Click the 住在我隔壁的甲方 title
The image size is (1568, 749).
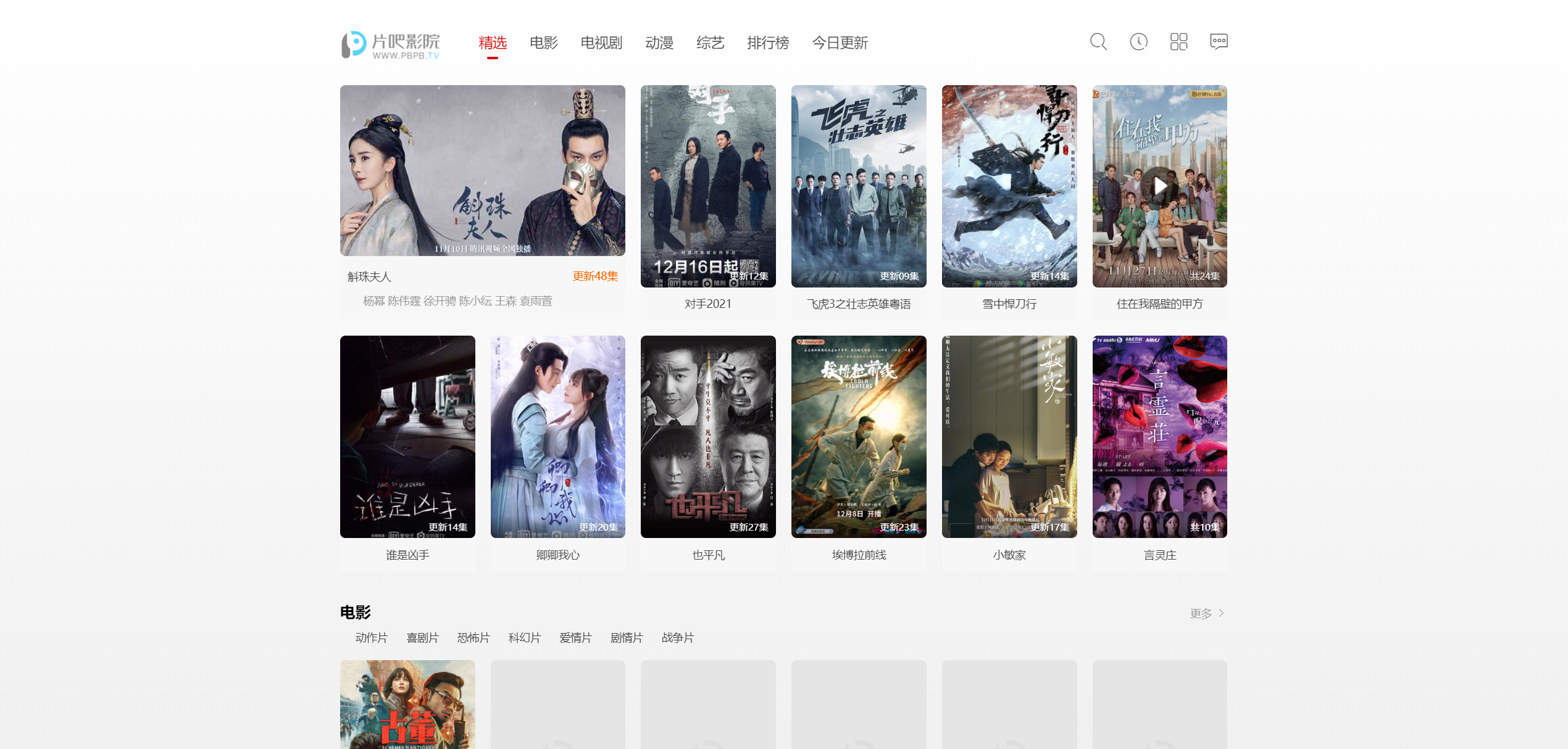click(1160, 304)
